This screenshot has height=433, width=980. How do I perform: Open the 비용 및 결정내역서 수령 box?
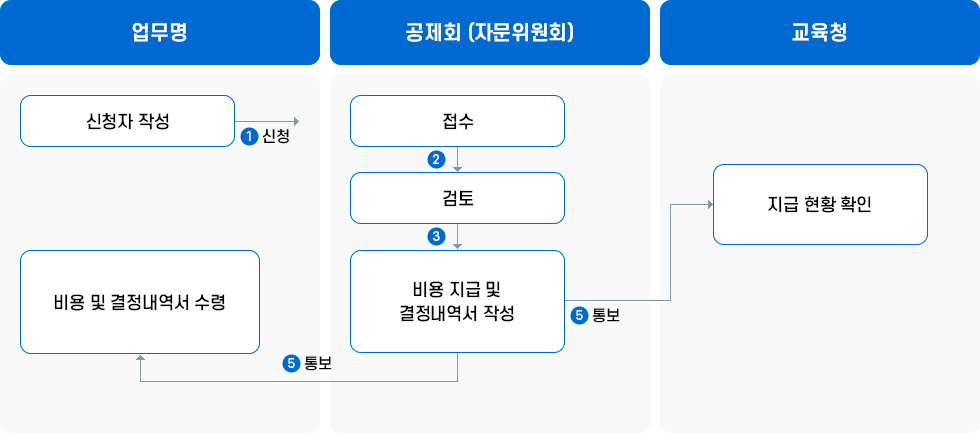[140, 301]
